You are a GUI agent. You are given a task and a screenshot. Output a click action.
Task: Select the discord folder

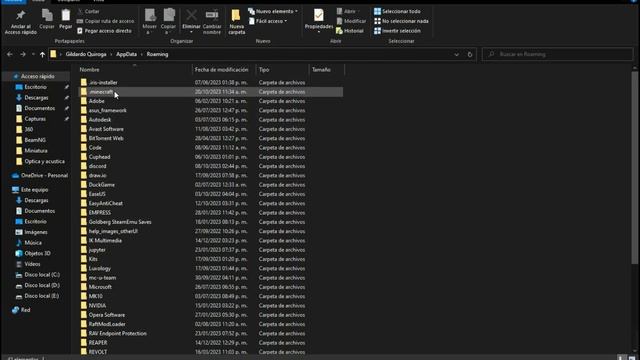click(x=210, y=166)
